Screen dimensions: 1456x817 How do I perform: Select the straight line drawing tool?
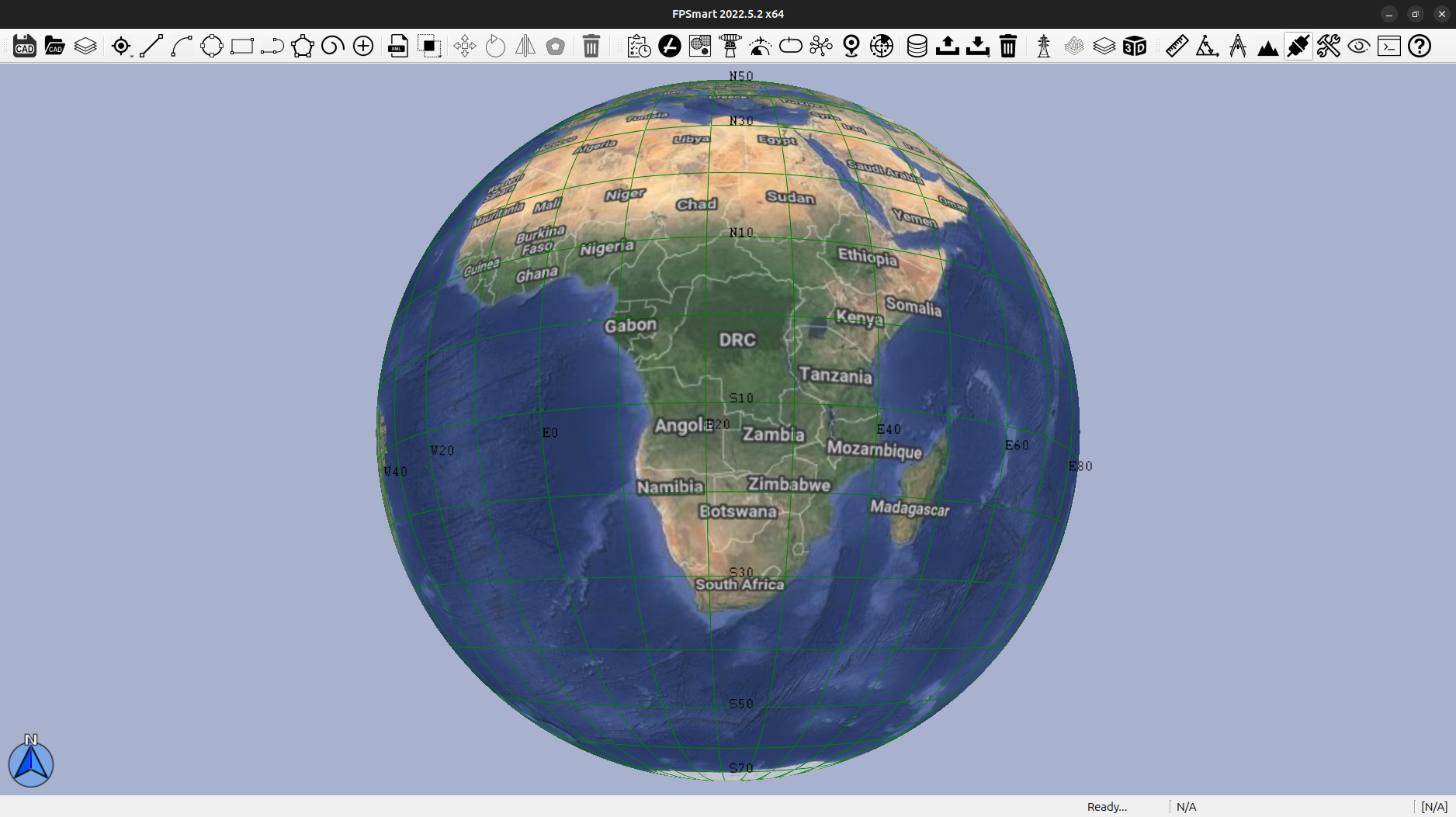[151, 47]
